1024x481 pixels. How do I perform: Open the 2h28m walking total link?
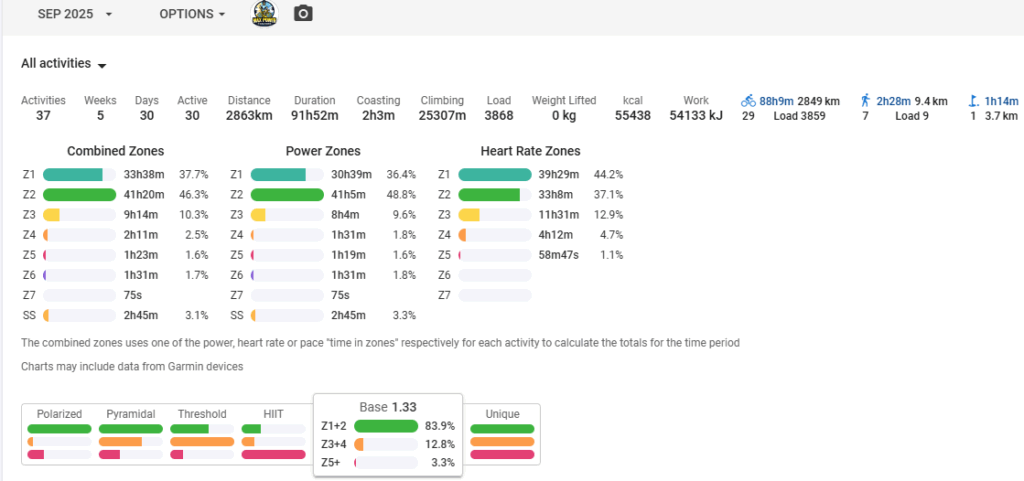point(893,101)
